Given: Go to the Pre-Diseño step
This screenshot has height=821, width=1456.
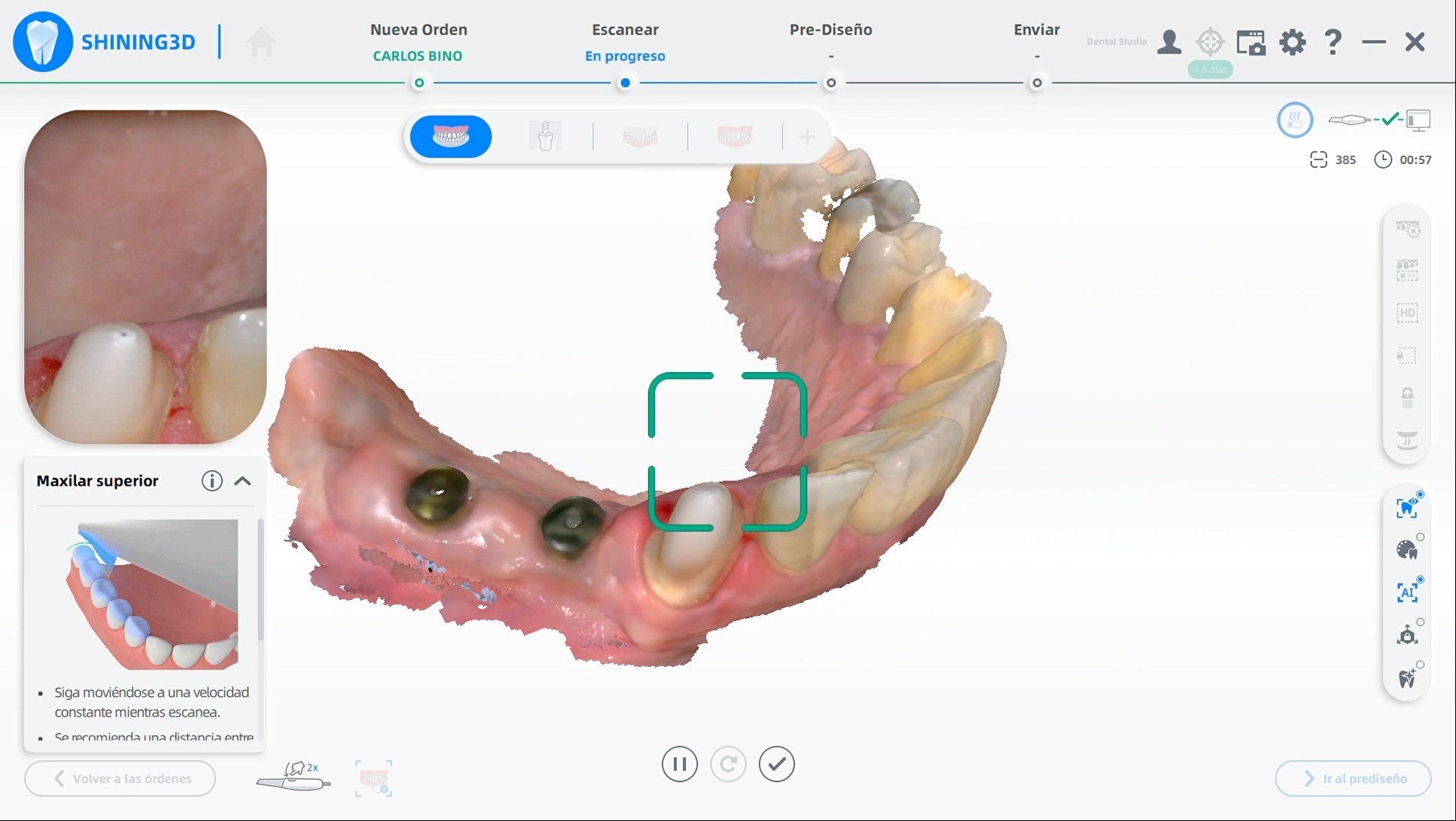Looking at the screenshot, I should pos(830,30).
